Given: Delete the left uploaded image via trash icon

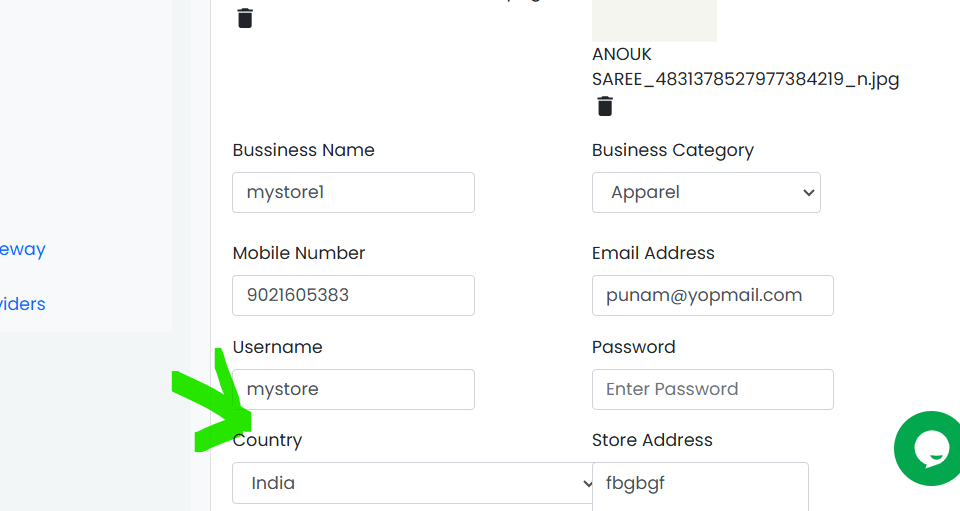Looking at the screenshot, I should [x=245, y=18].
